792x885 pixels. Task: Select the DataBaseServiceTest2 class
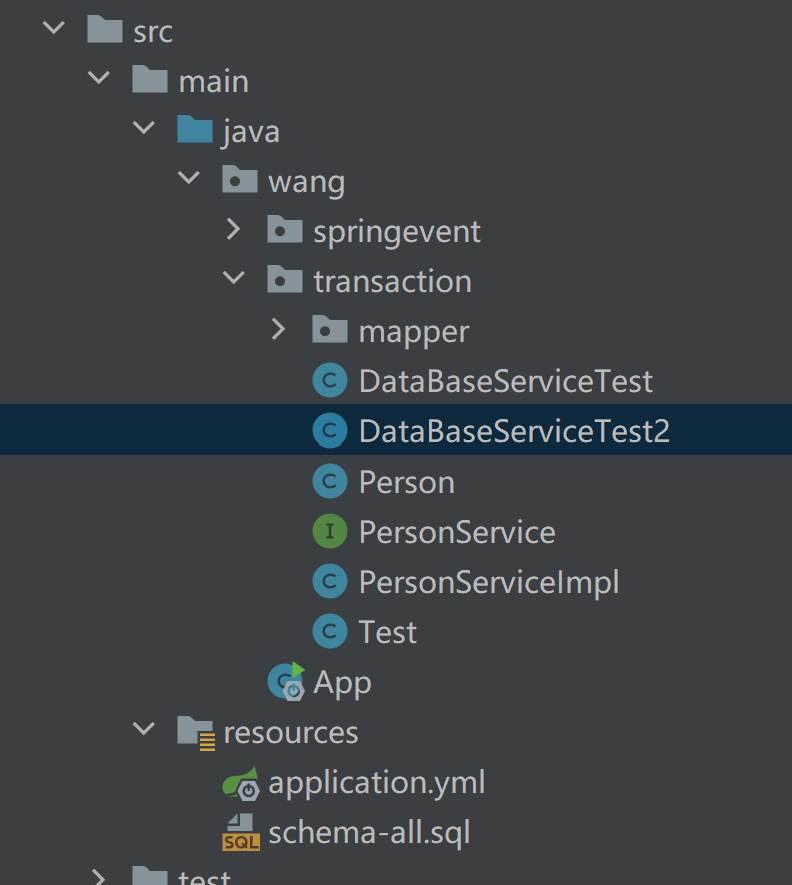point(514,431)
